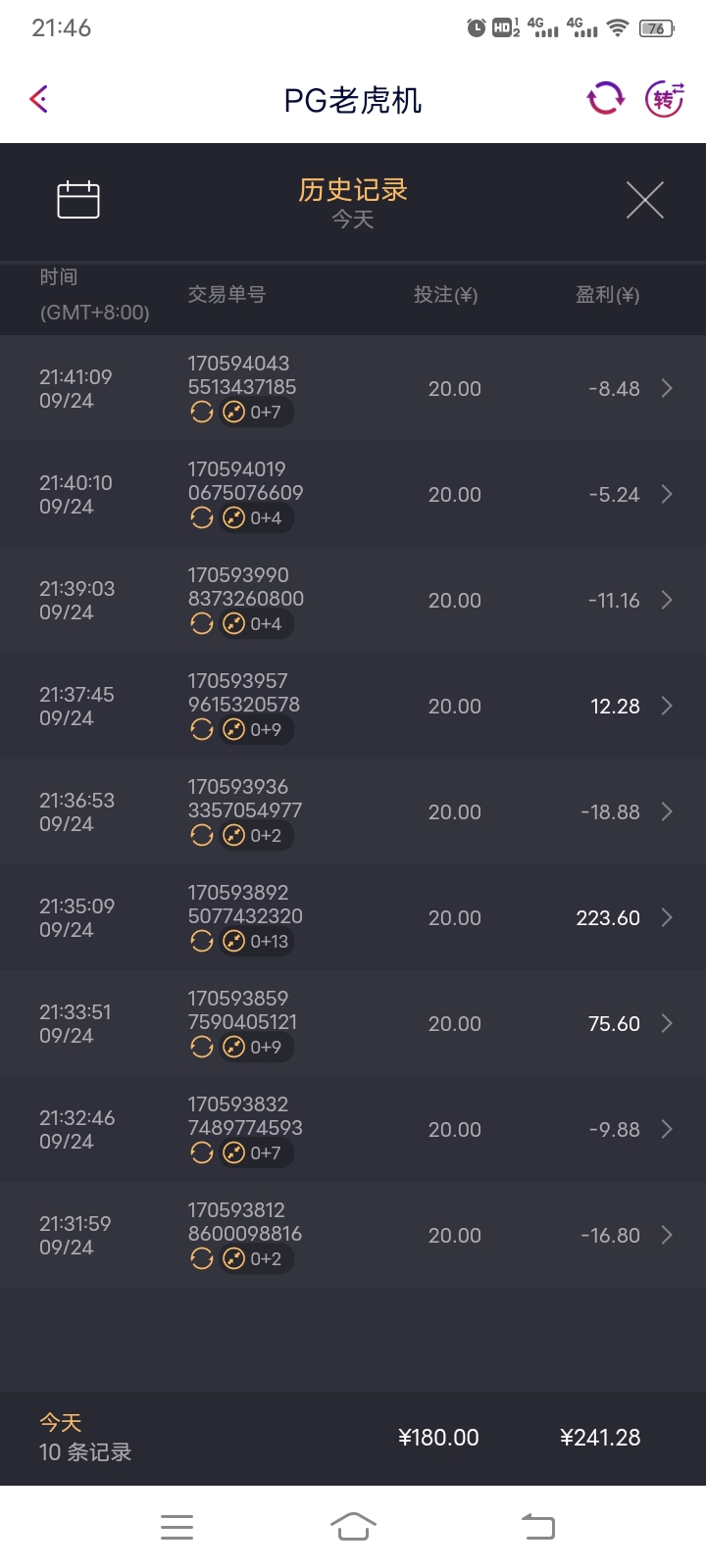Tap the Android recent apps menu icon
Screen dimensions: 706x1568
(x=176, y=1527)
